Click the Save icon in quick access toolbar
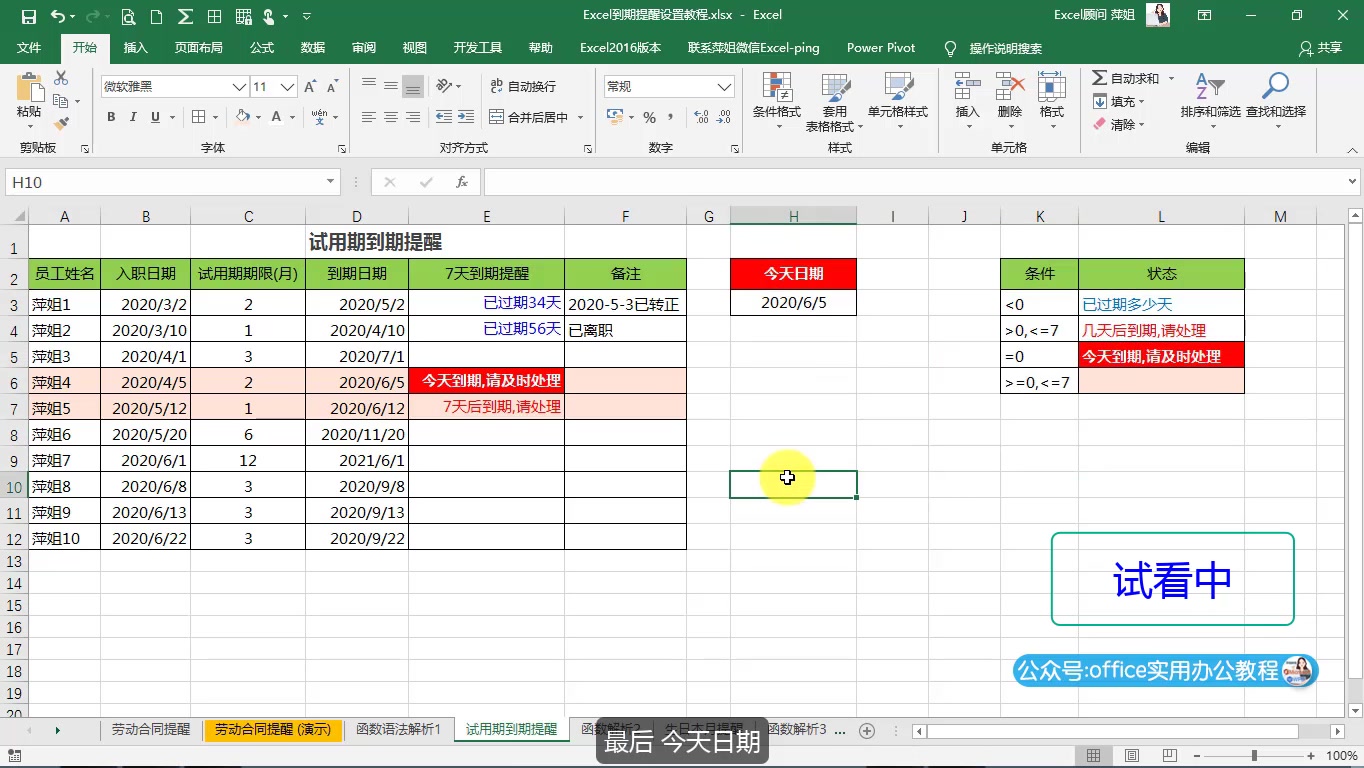The image size is (1364, 768). pos(28,16)
